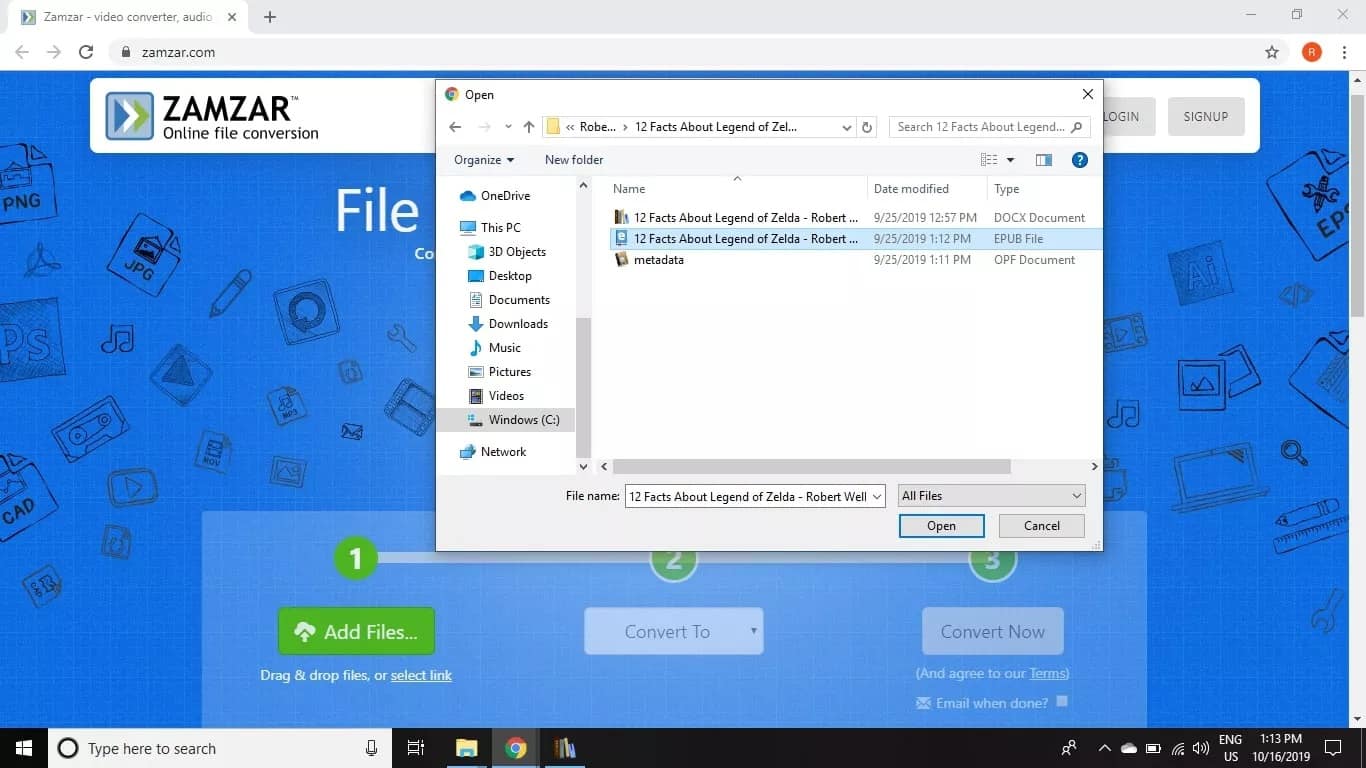Open the All Files type dropdown
The height and width of the screenshot is (768, 1366).
pyautogui.click(x=991, y=496)
